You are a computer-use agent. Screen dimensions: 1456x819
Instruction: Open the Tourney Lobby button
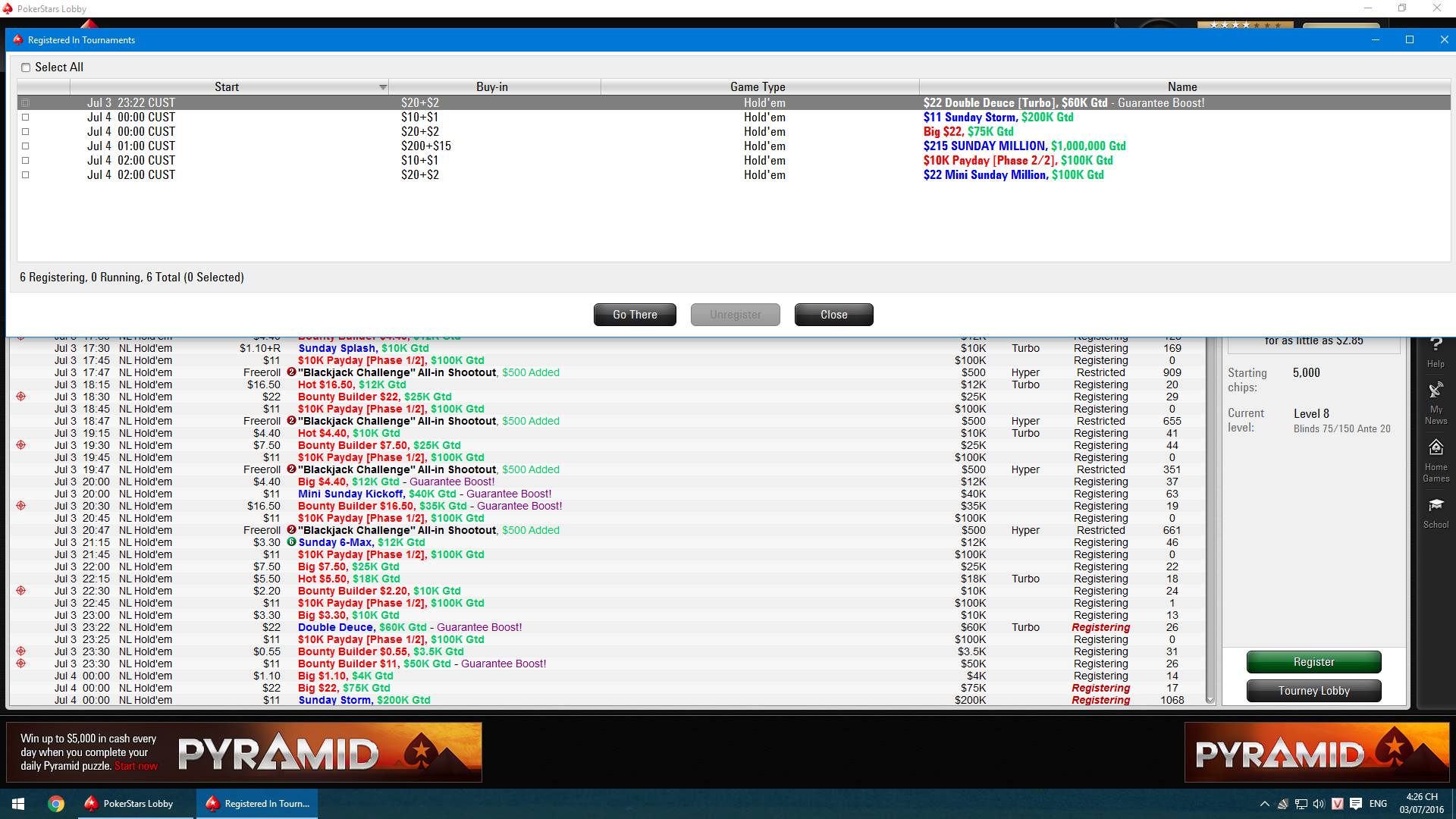tap(1313, 691)
